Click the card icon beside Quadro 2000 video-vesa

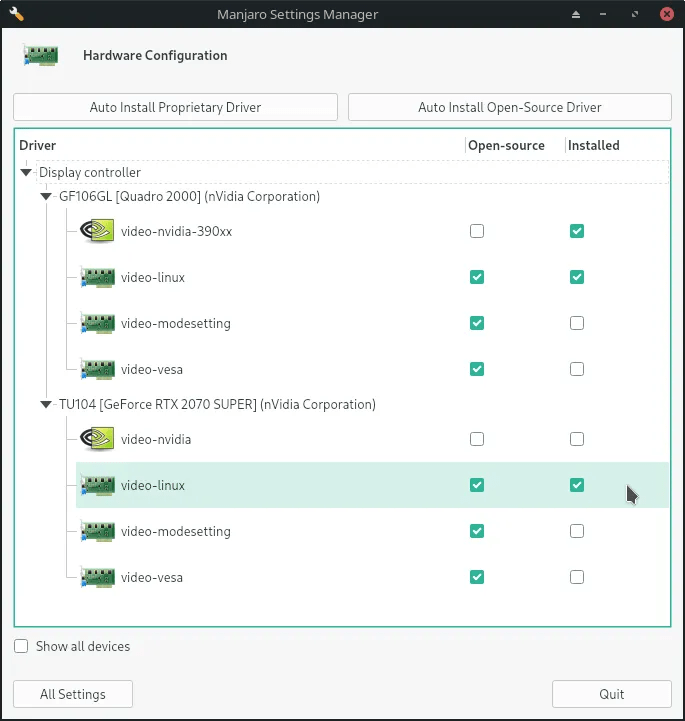97,369
